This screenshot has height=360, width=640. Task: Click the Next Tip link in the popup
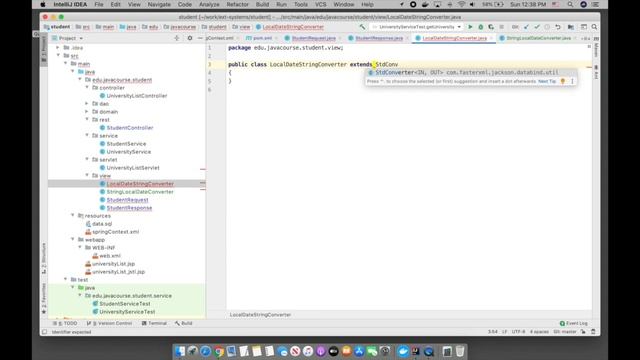point(547,82)
